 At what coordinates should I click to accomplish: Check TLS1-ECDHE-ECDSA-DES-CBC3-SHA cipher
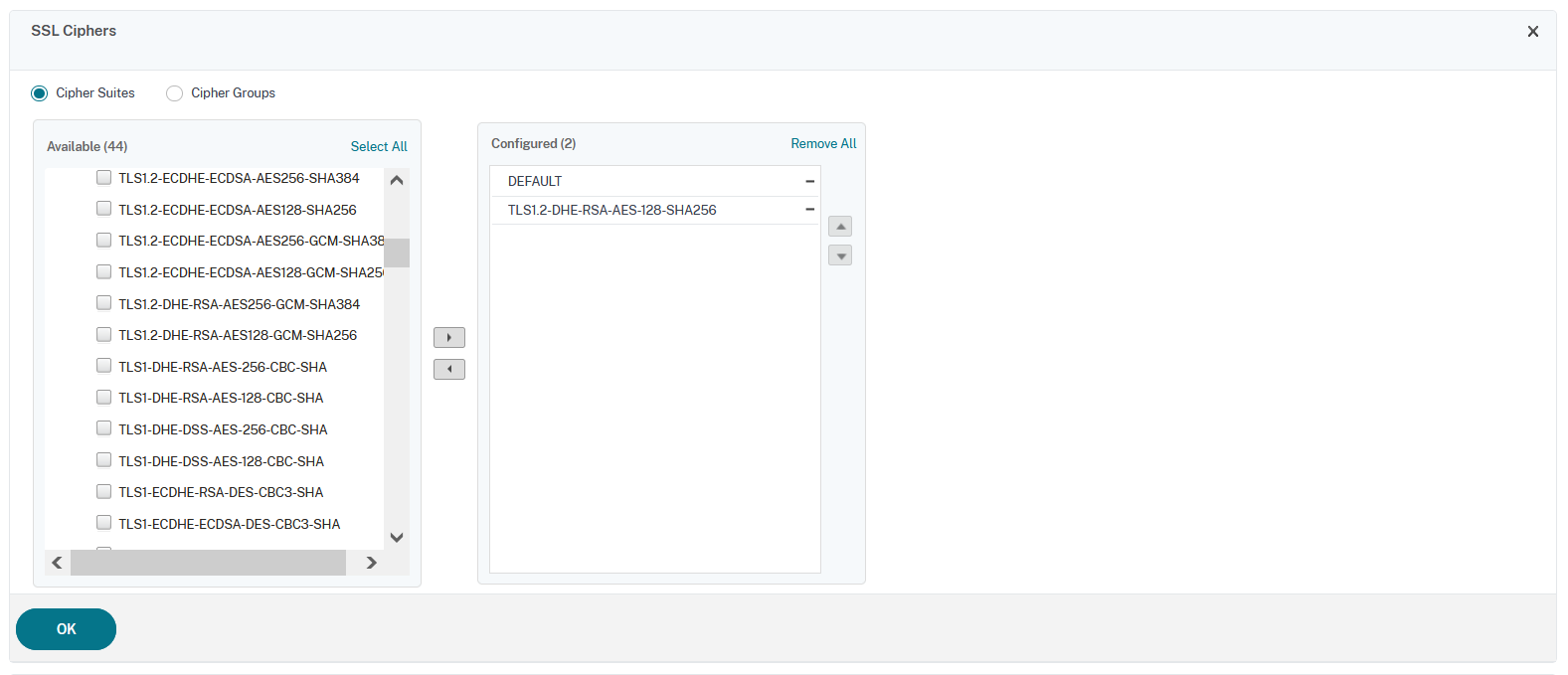pos(103,523)
